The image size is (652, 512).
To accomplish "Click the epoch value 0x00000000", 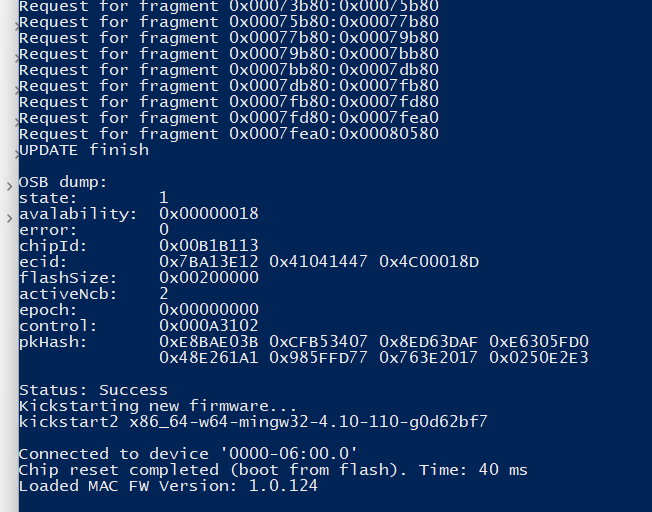I will (209, 310).
